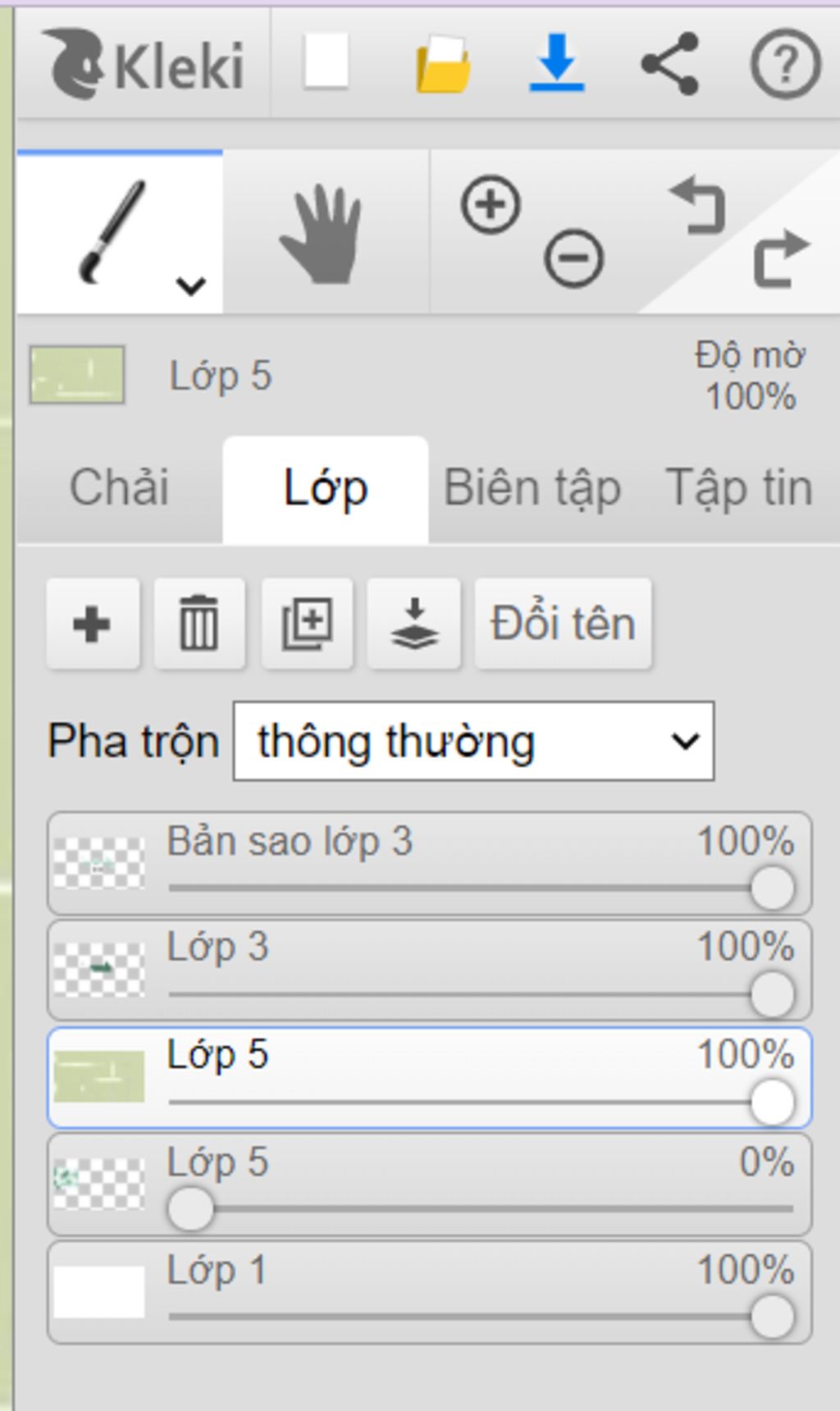Open the Pha trộn blending mode dropdown
Image resolution: width=840 pixels, height=1411 pixels.
point(473,741)
